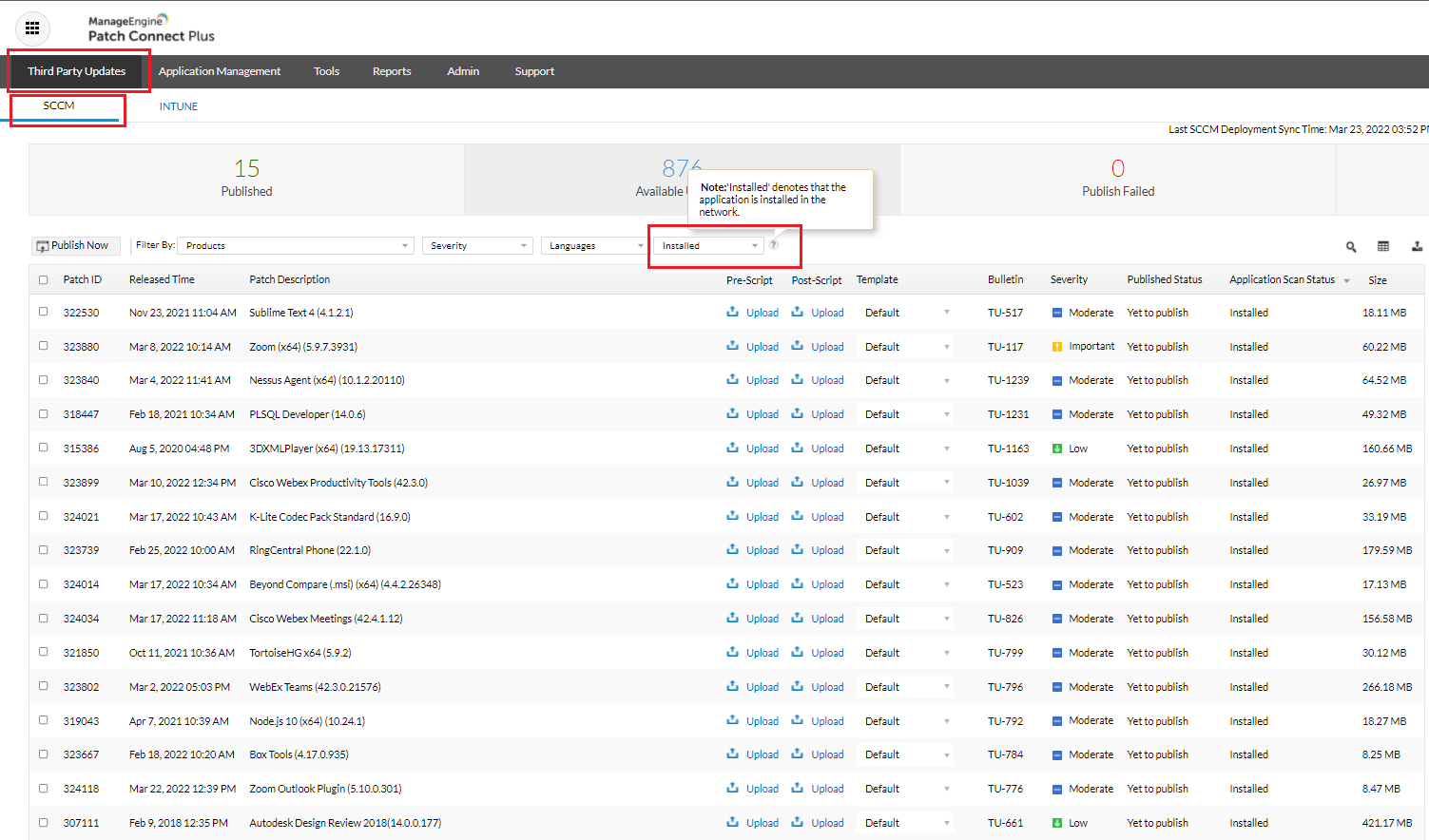Screen dimensions: 1429x840
Task: Click the Size column header
Action: tap(1378, 280)
